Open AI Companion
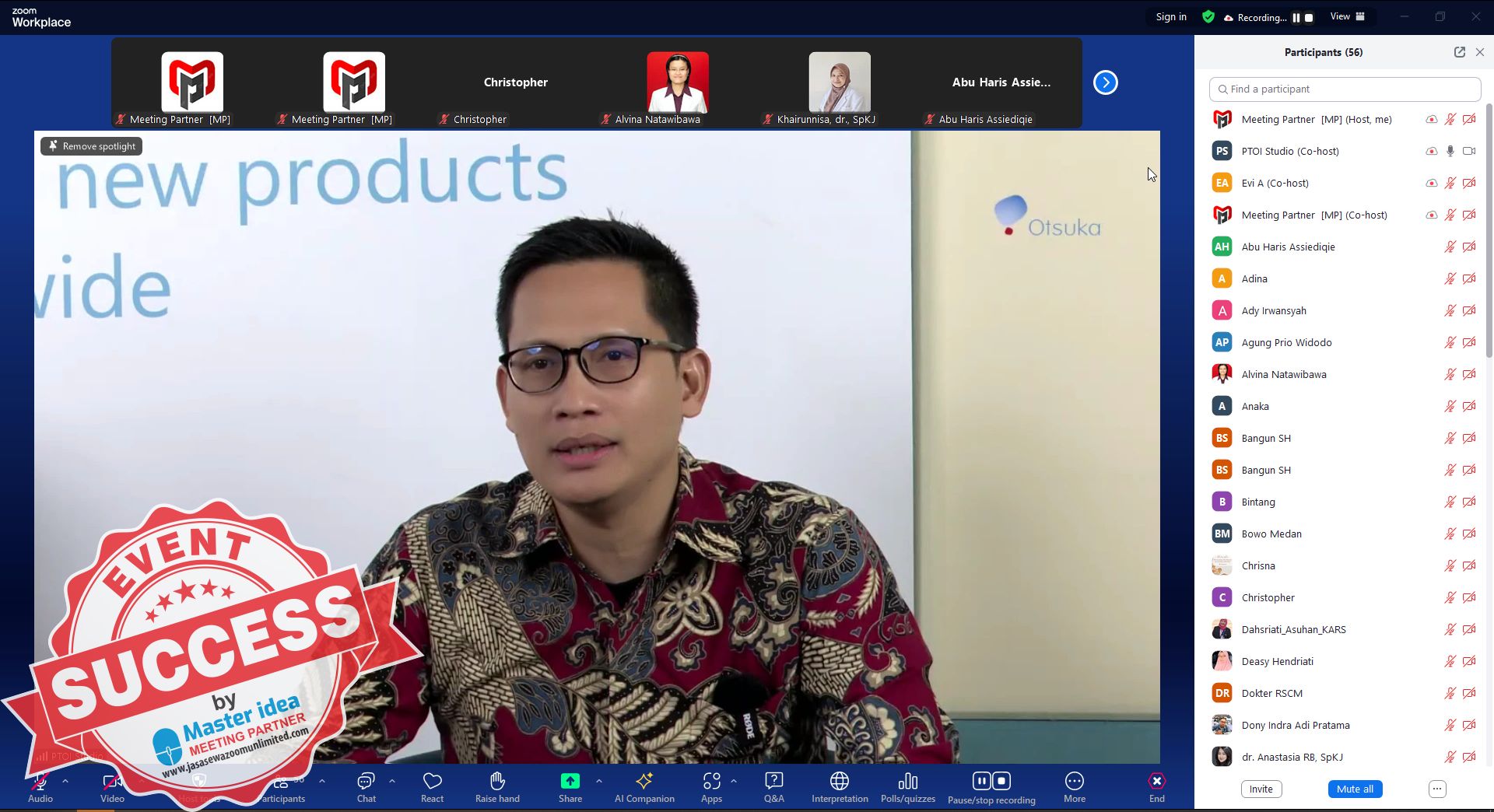The image size is (1494, 812). (x=644, y=786)
